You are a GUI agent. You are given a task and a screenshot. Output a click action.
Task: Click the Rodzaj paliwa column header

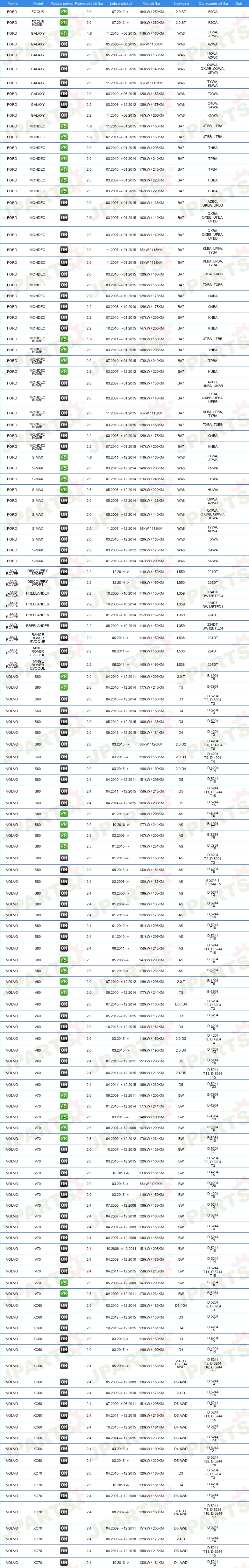tap(62, 3)
